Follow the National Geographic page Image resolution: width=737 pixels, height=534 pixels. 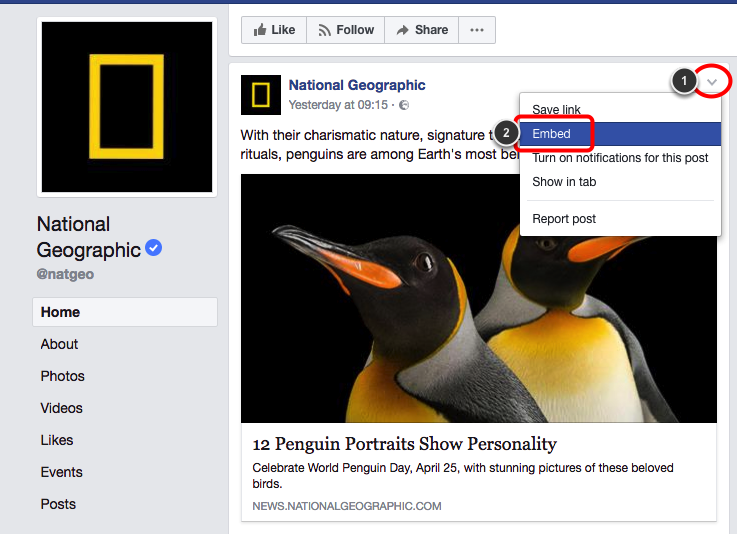click(345, 30)
